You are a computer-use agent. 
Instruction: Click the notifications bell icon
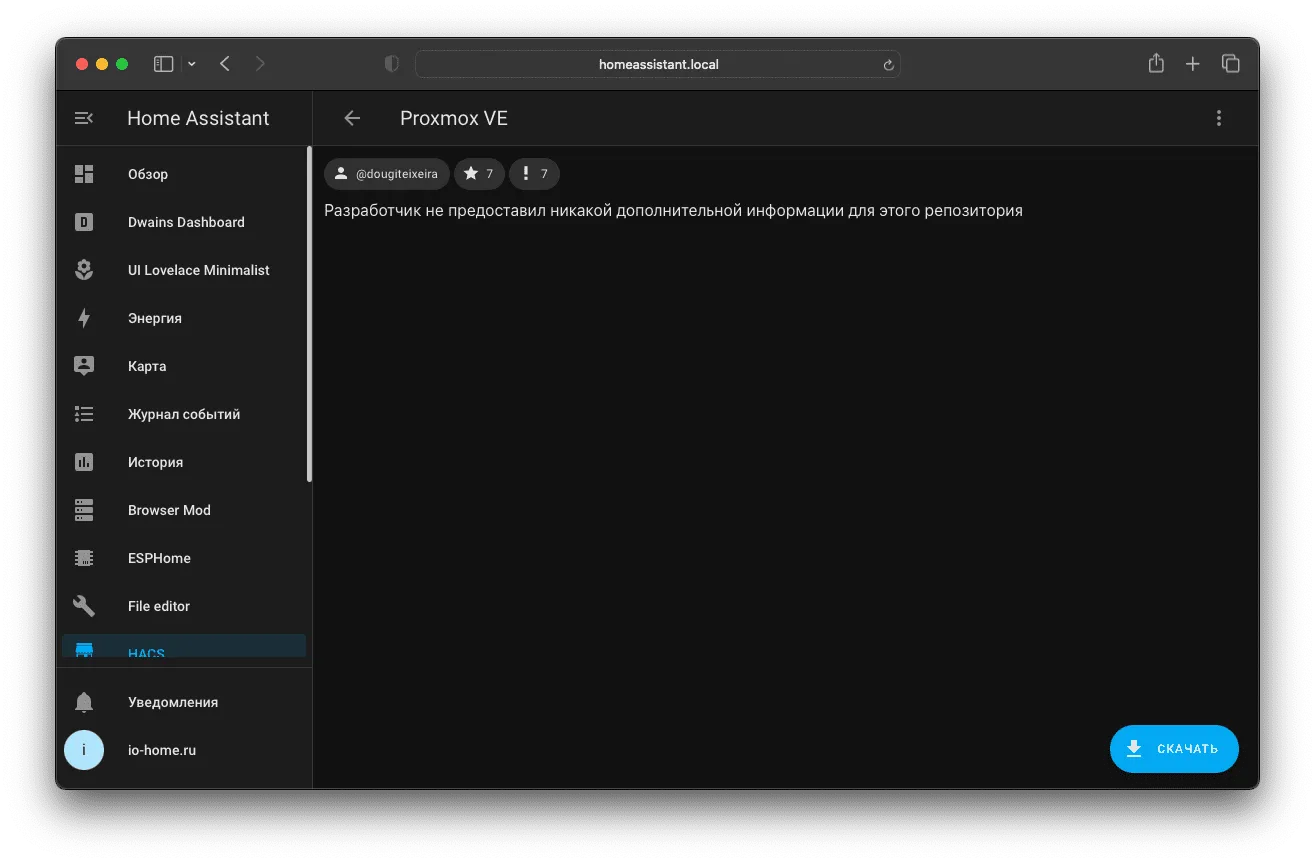point(84,702)
